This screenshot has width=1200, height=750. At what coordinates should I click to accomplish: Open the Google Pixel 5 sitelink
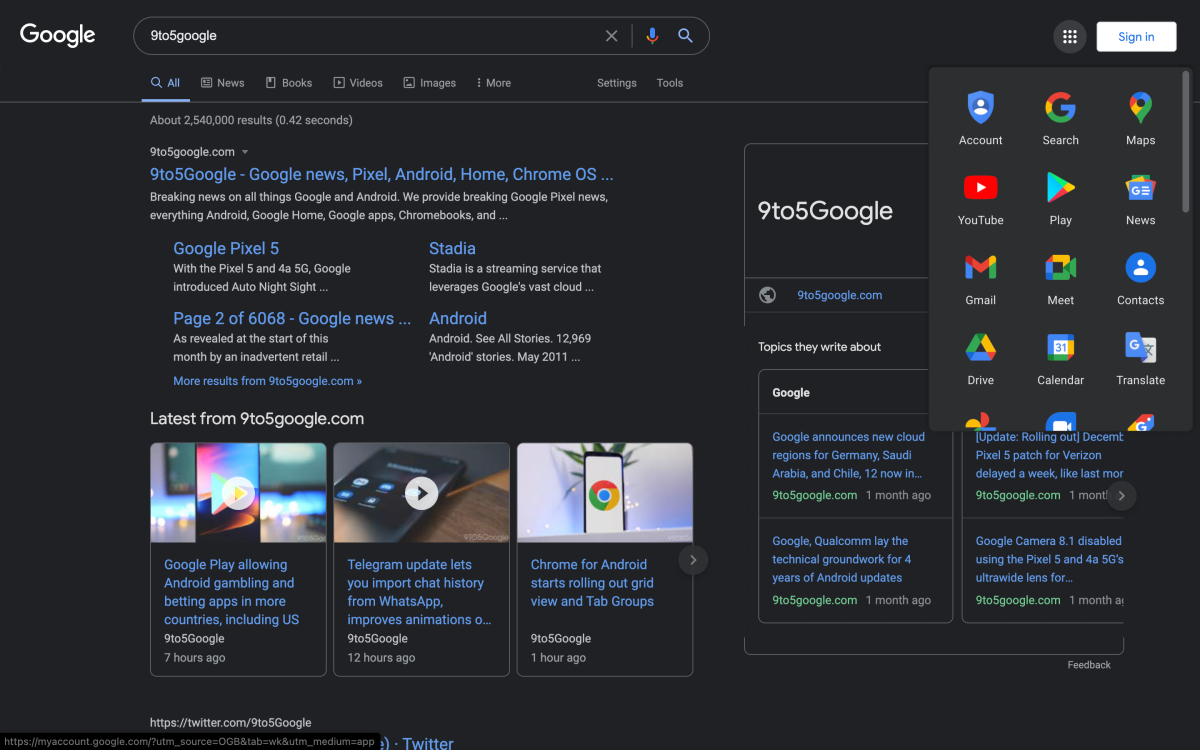(226, 248)
